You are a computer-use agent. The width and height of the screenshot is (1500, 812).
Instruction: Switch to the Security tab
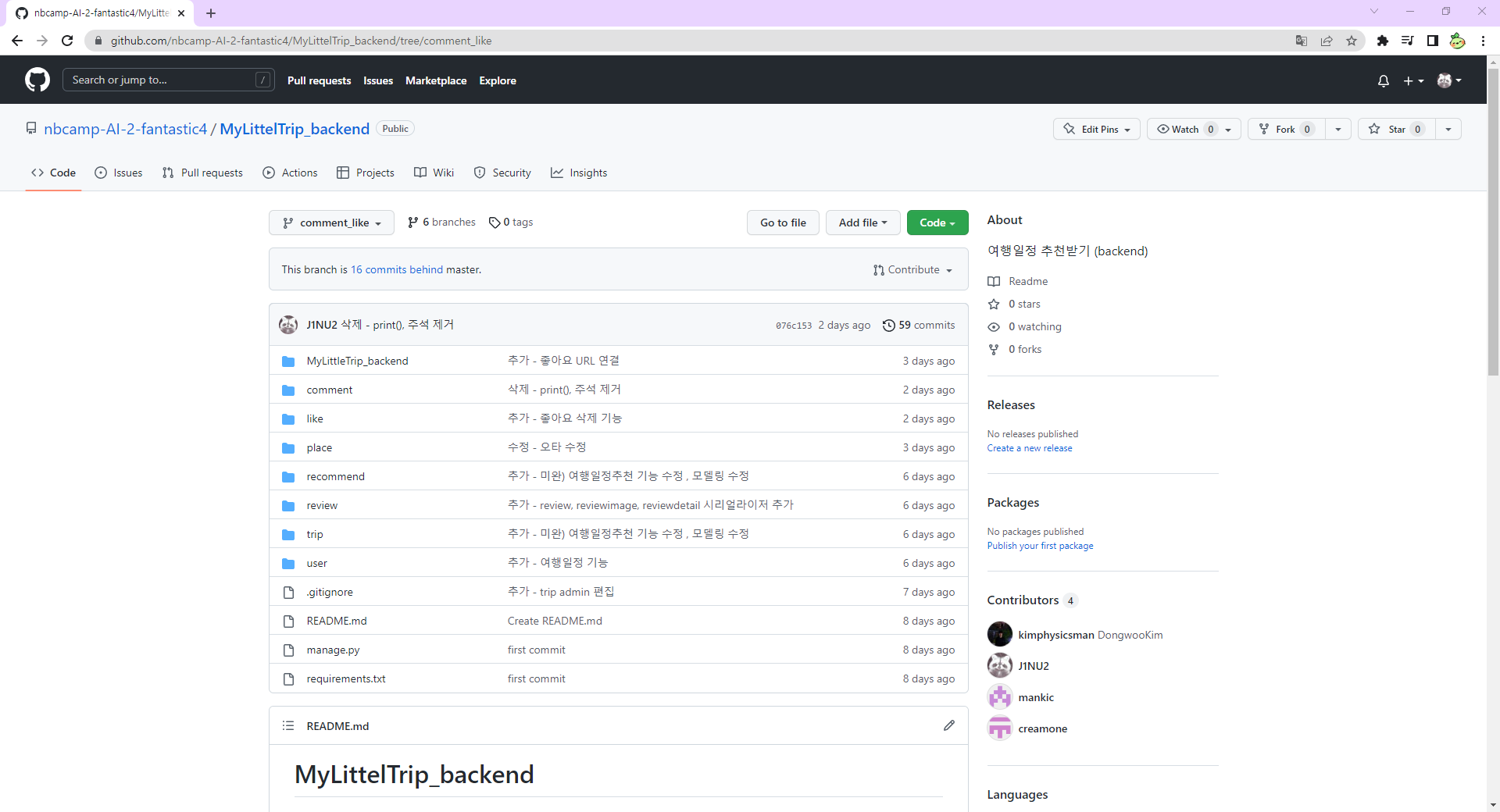502,173
